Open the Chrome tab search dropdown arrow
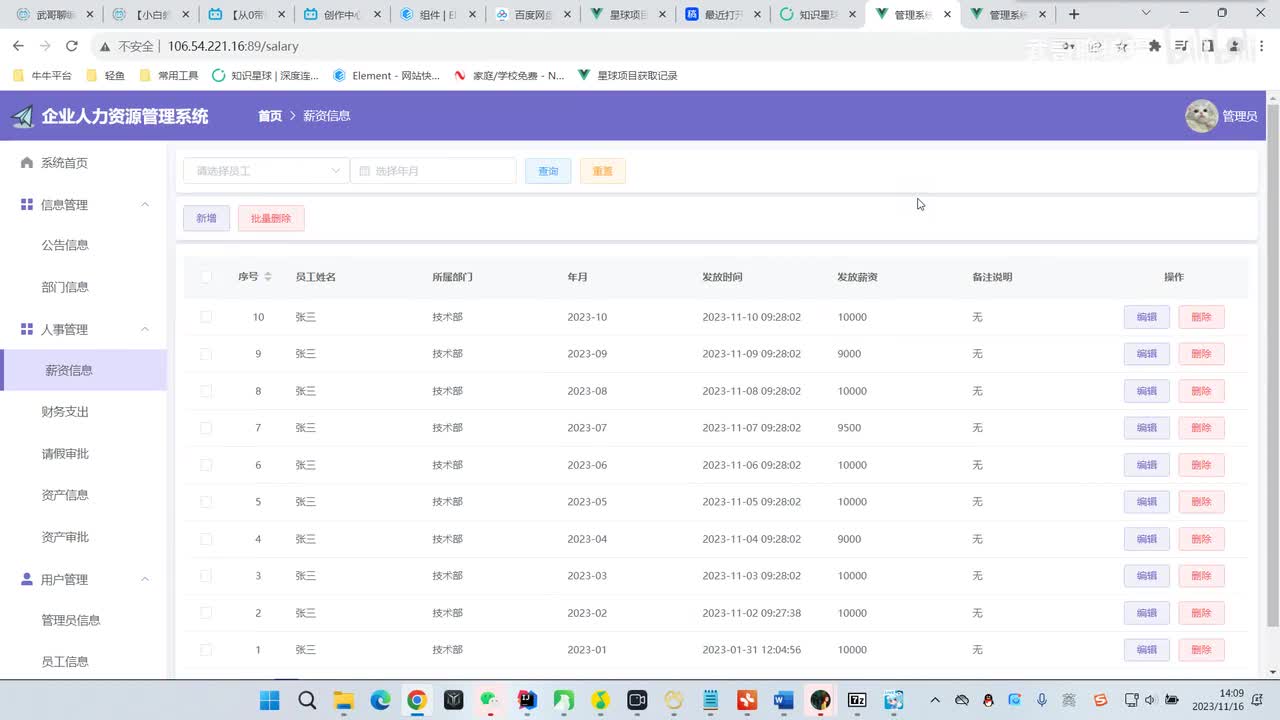The height and width of the screenshot is (720, 1280). tap(1146, 14)
